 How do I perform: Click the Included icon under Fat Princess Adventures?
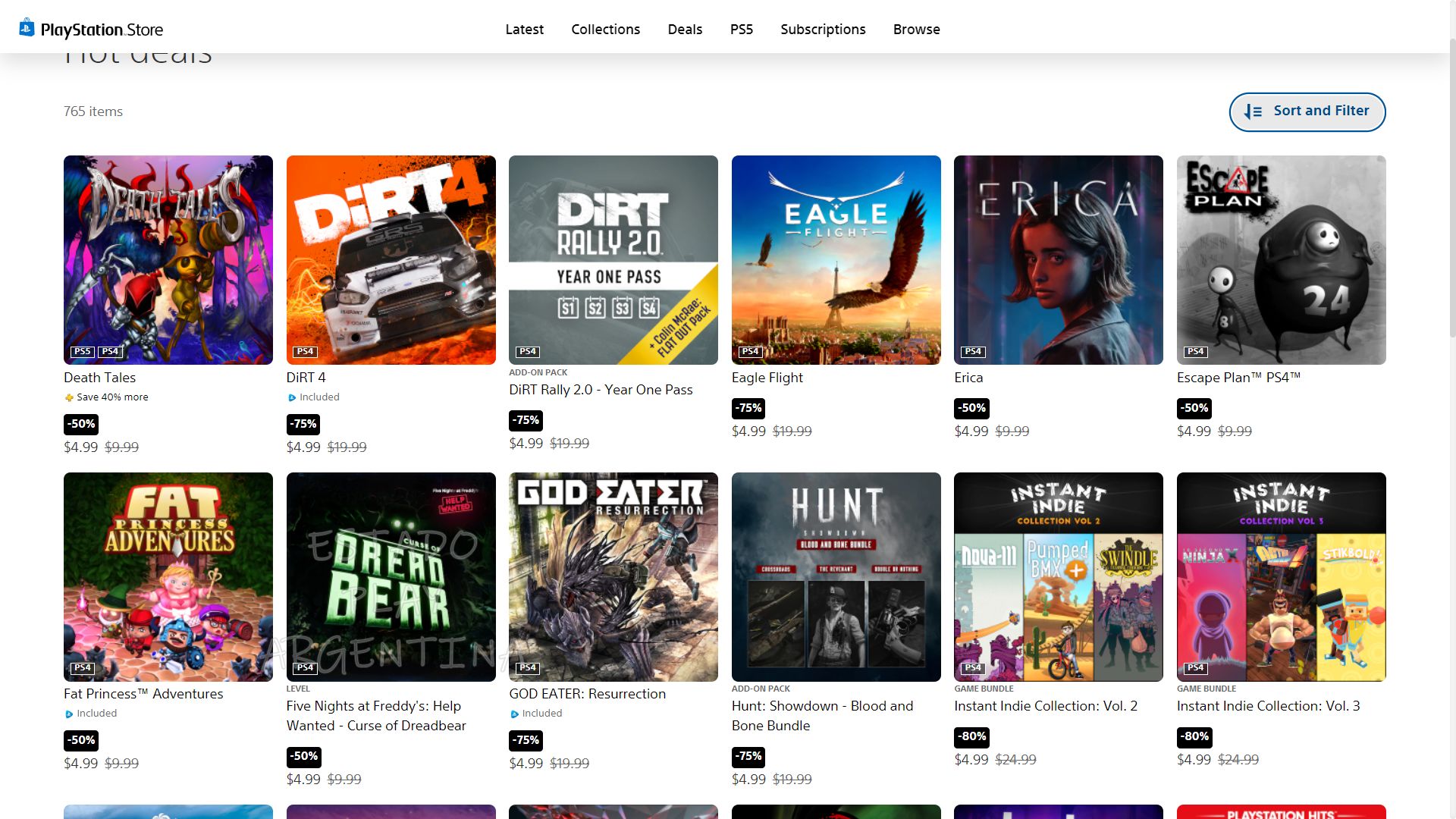click(69, 714)
